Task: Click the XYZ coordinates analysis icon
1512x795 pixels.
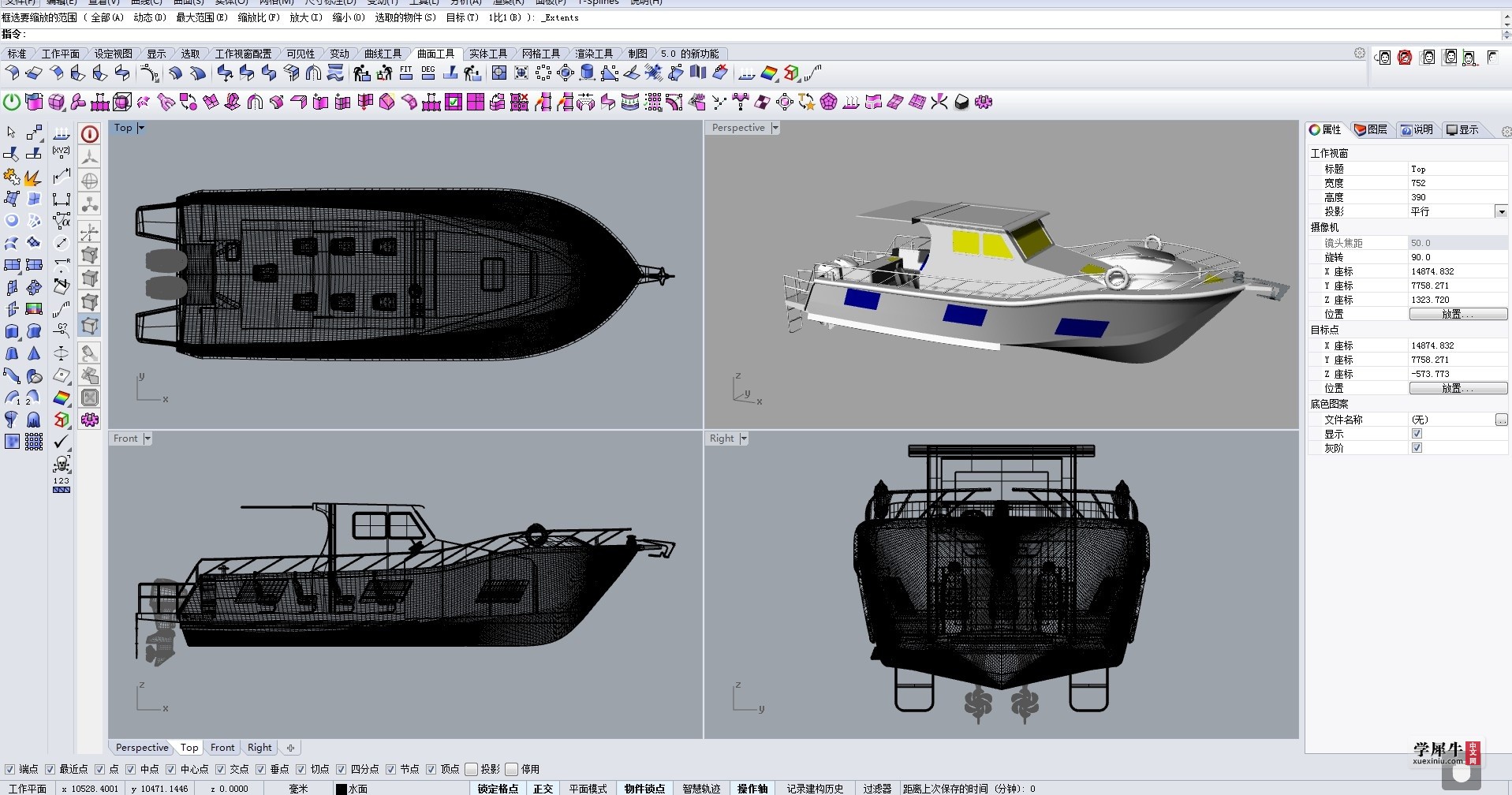Action: tap(62, 154)
